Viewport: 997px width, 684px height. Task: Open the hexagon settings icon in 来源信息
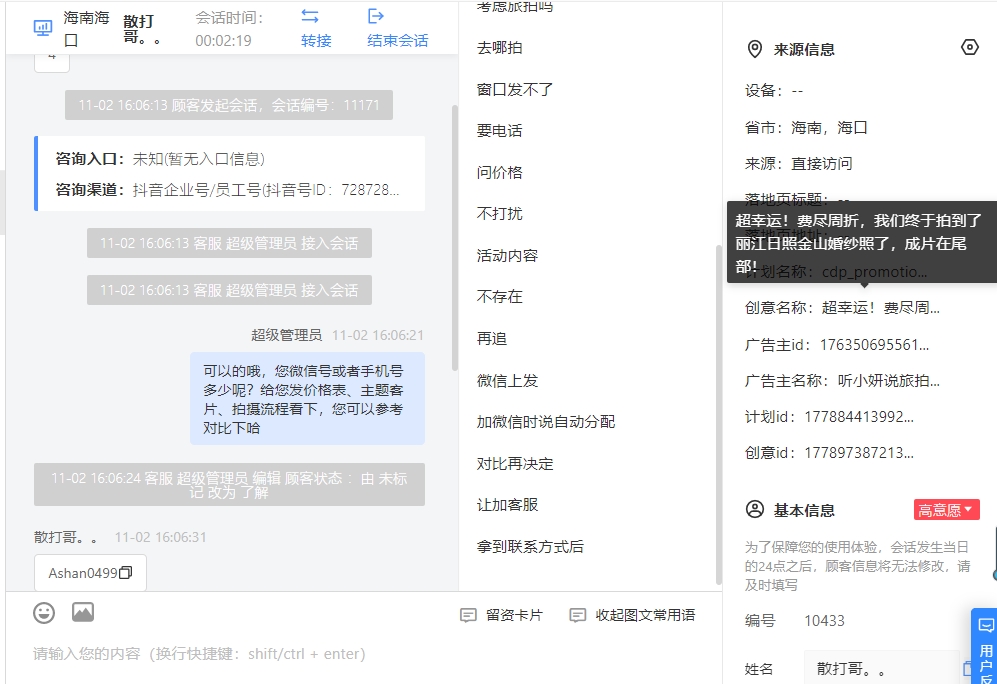(970, 47)
